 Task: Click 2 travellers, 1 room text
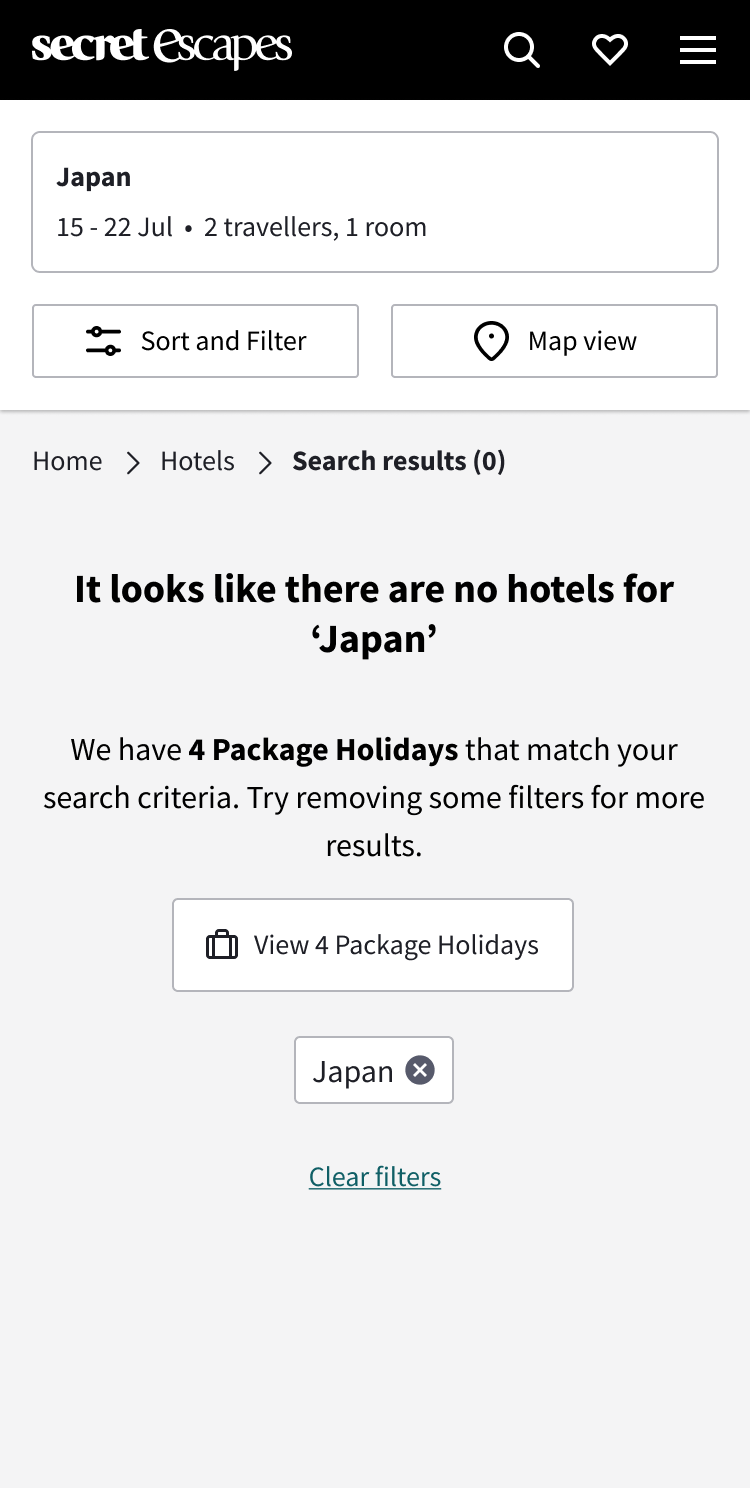coord(315,227)
